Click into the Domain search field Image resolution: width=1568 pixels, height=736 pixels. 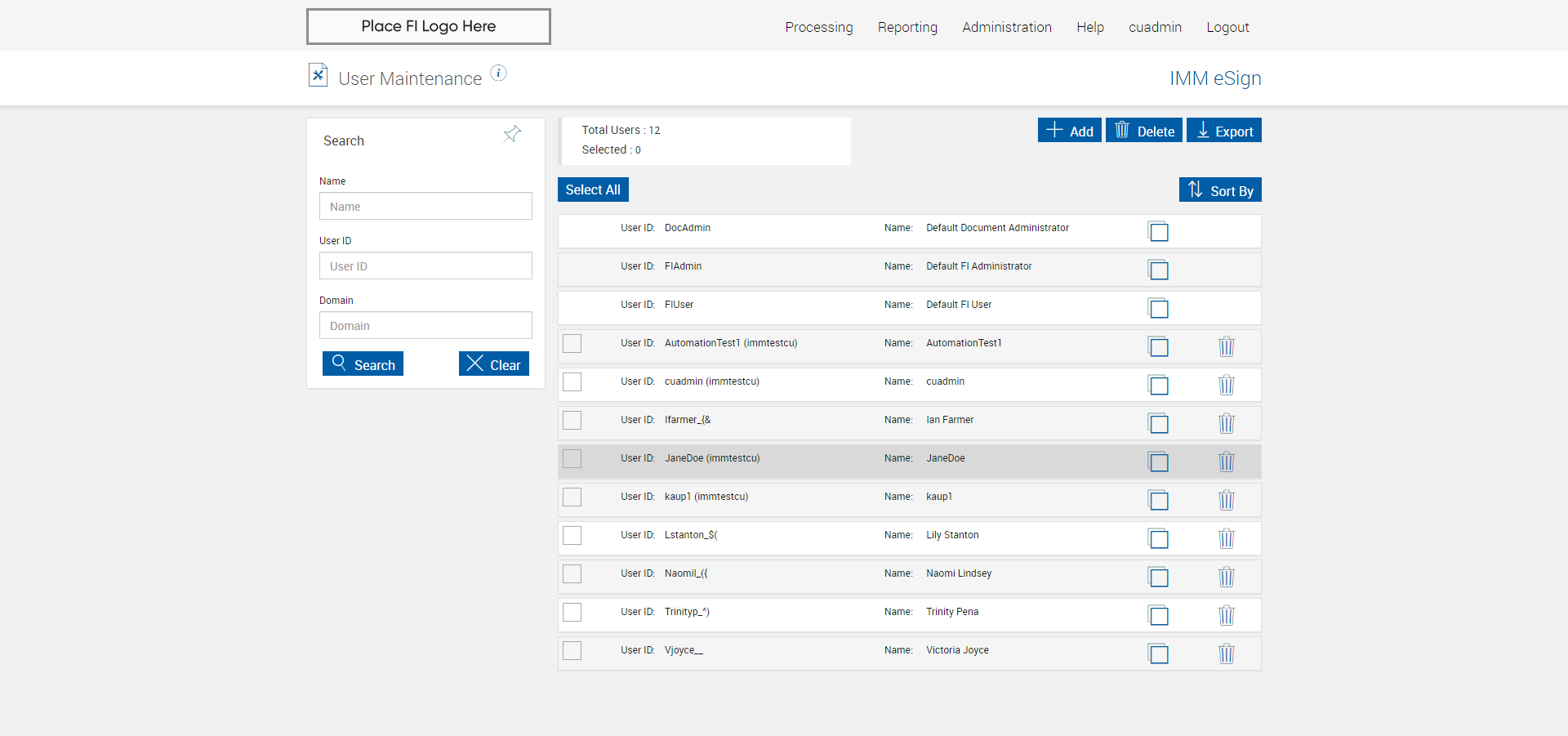pos(425,325)
